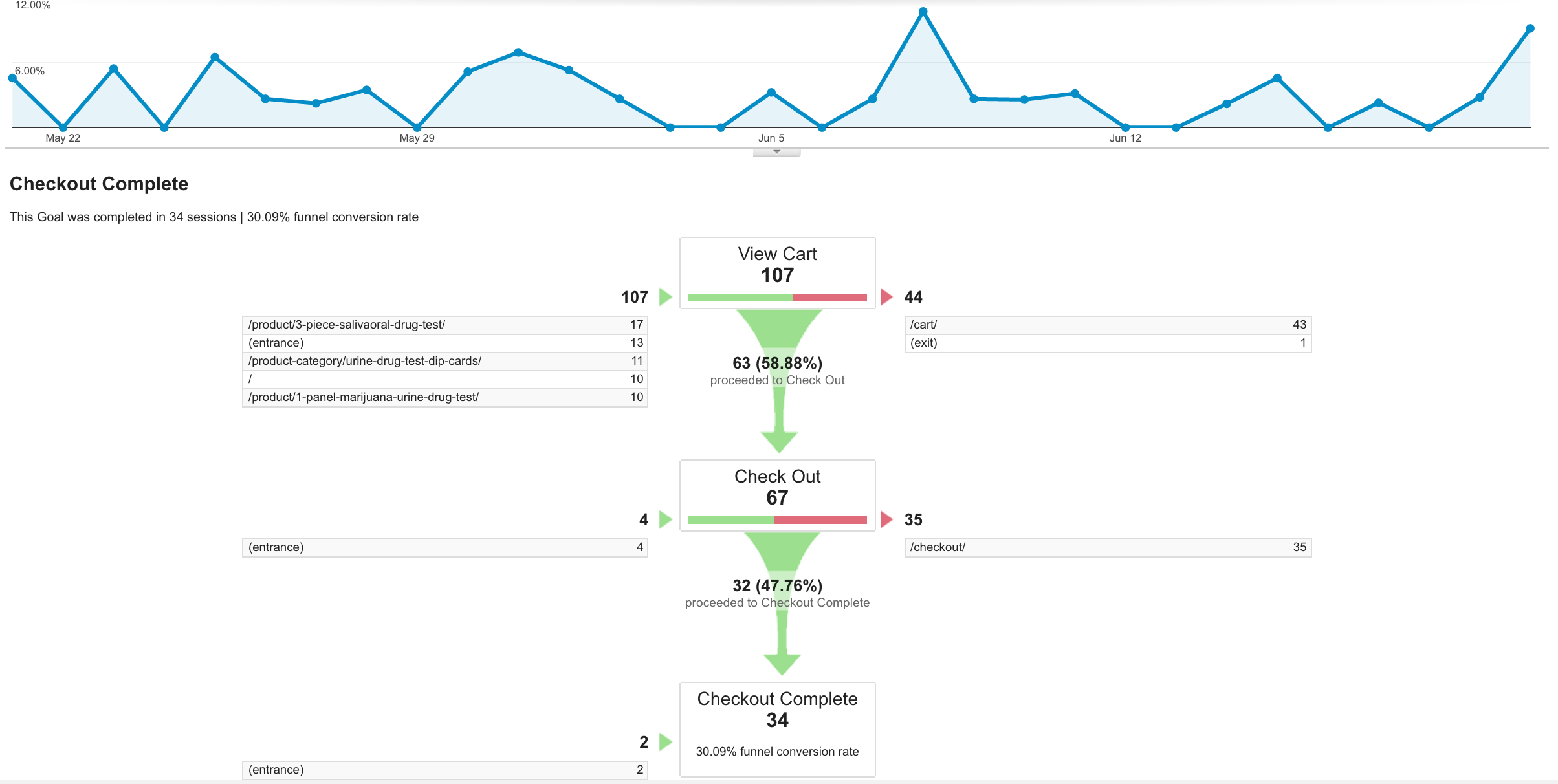This screenshot has height=784, width=1558.
Task: Click red exit arrow beside Check Out
Action: 887,519
